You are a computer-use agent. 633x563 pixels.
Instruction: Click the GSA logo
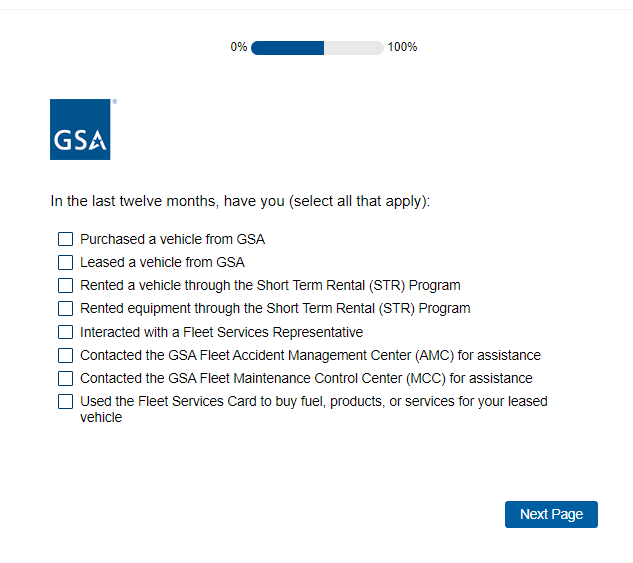click(80, 129)
